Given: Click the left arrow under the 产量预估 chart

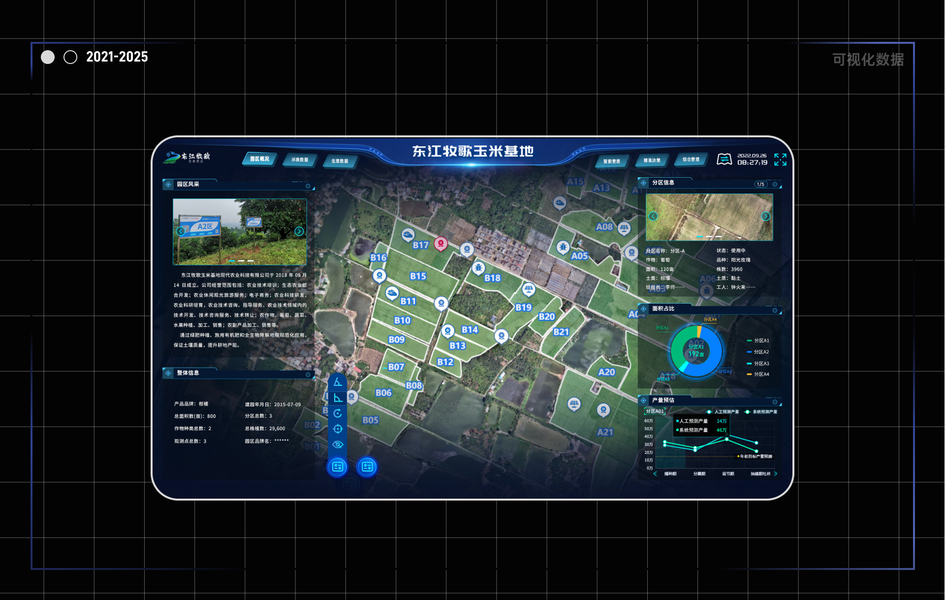Looking at the screenshot, I should (x=656, y=474).
